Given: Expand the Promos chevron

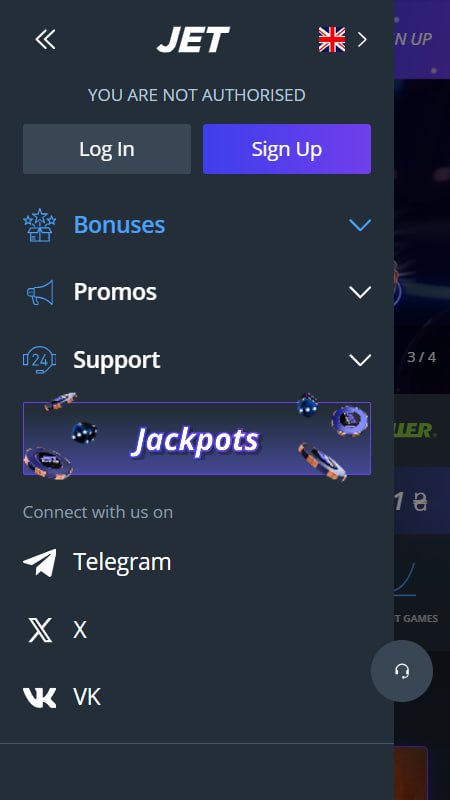Looking at the screenshot, I should pyautogui.click(x=360, y=292).
